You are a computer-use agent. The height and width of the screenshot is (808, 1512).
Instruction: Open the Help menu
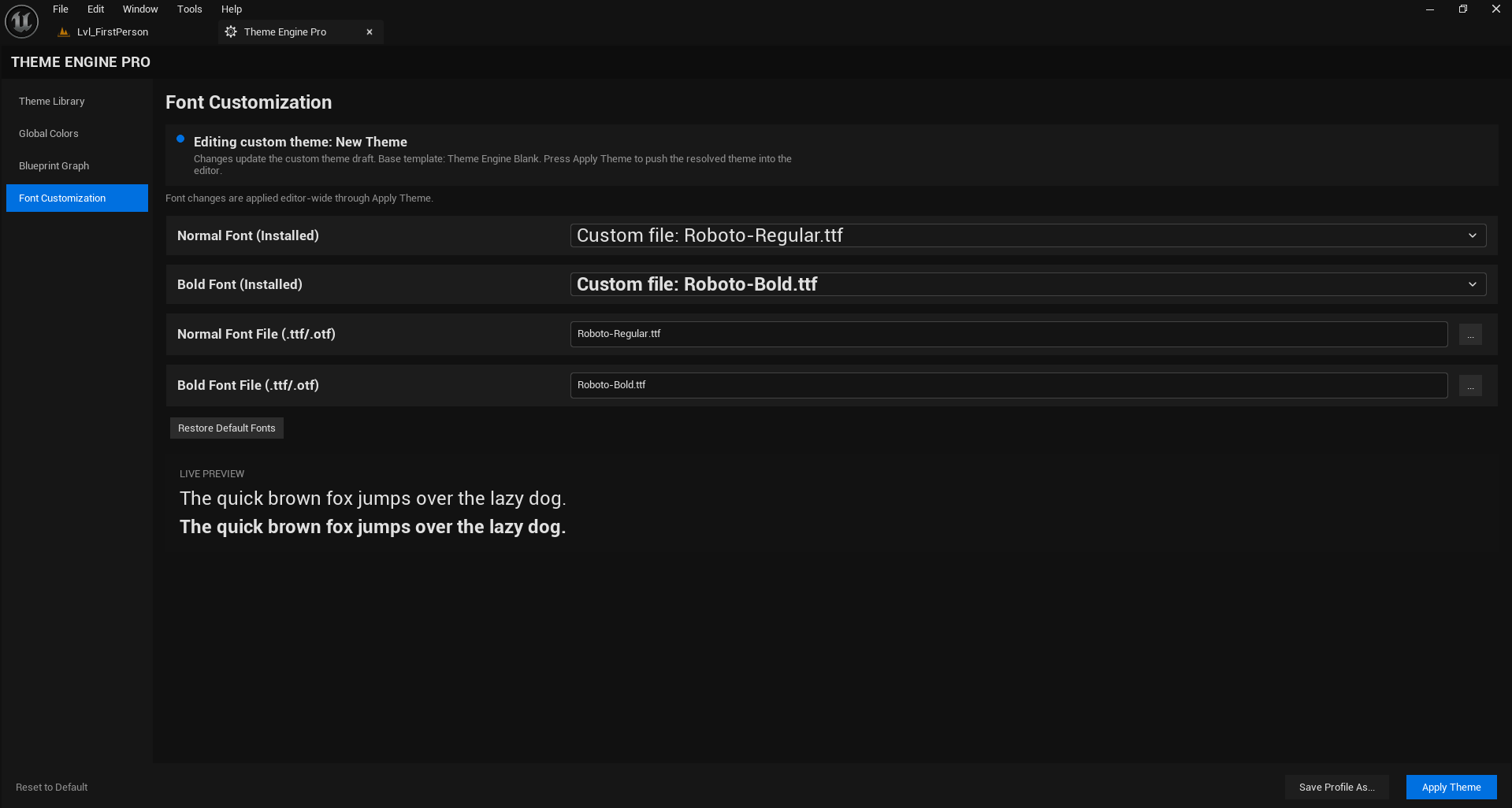click(232, 9)
